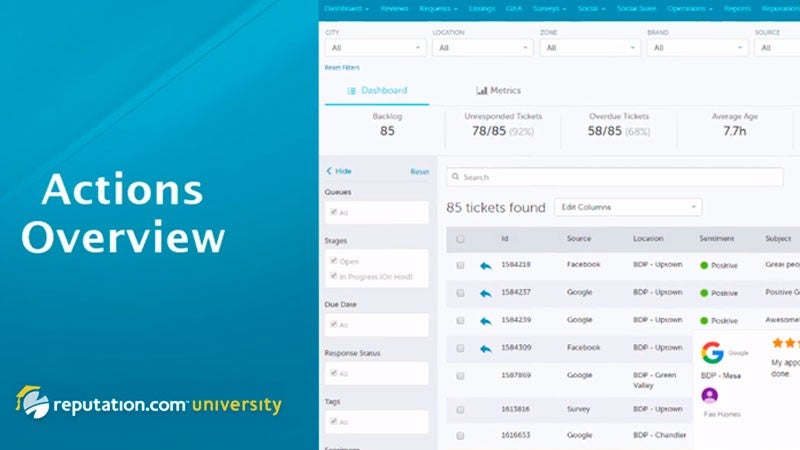Click the green sentiment dot for ticket 1584237
The width and height of the screenshot is (800, 450).
pos(704,293)
